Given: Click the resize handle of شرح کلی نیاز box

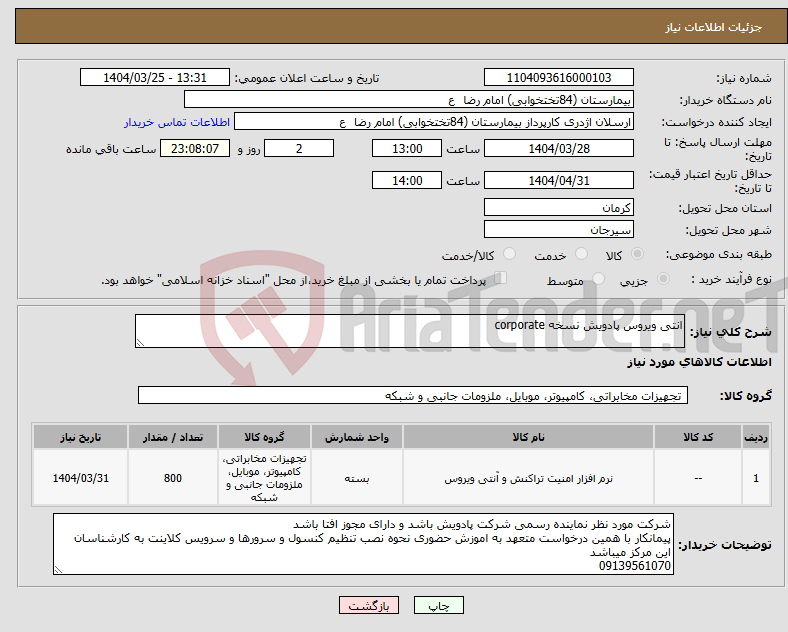Looking at the screenshot, I should point(140,343).
